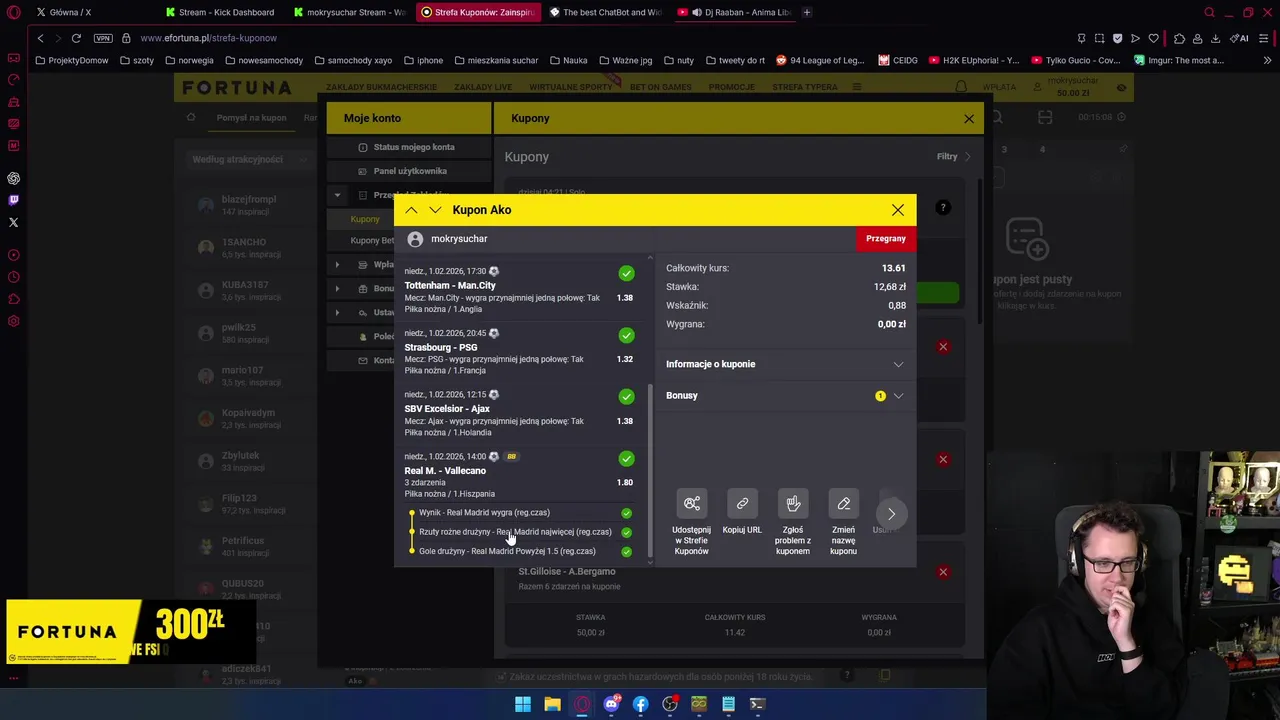Image resolution: width=1280 pixels, height=720 pixels.
Task: Open Zakłady Live in Fortuna navigation
Action: click(x=483, y=87)
